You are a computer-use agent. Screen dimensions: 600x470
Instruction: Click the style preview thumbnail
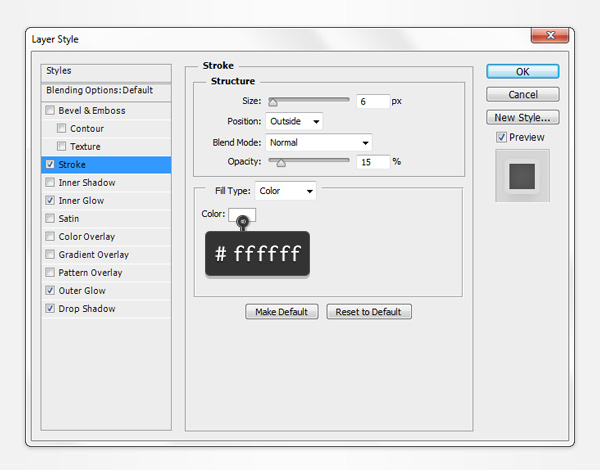point(522,176)
